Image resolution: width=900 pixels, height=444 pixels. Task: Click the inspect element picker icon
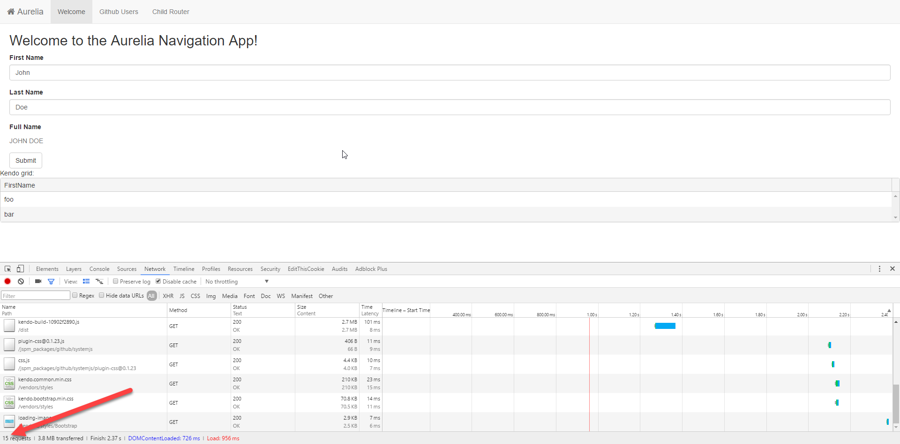pyautogui.click(x=7, y=269)
